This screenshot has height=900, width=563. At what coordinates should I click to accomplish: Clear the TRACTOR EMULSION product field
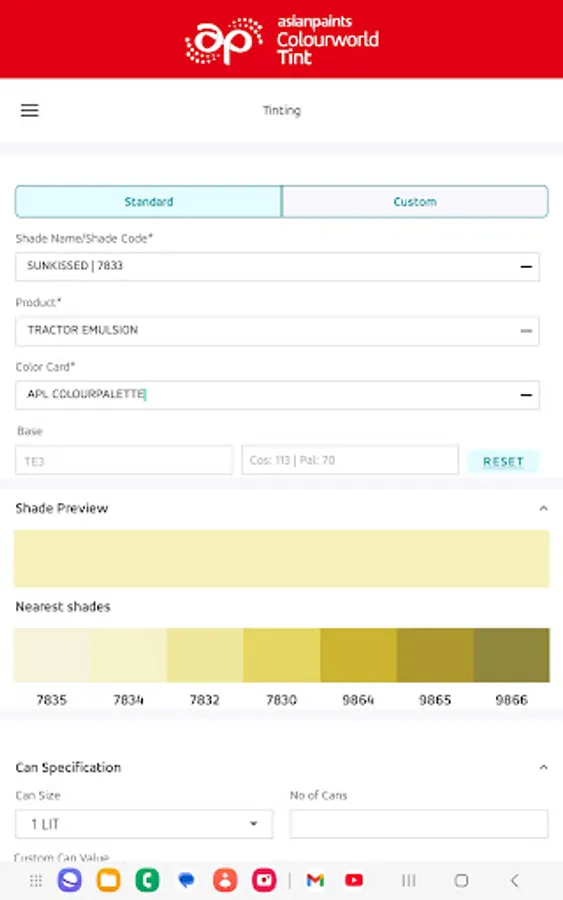pos(526,331)
